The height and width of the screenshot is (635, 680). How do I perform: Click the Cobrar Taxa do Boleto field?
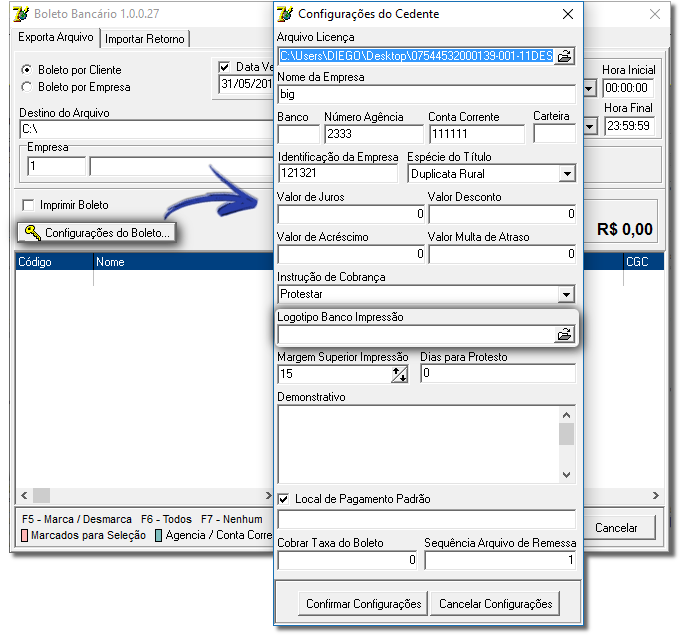347,560
